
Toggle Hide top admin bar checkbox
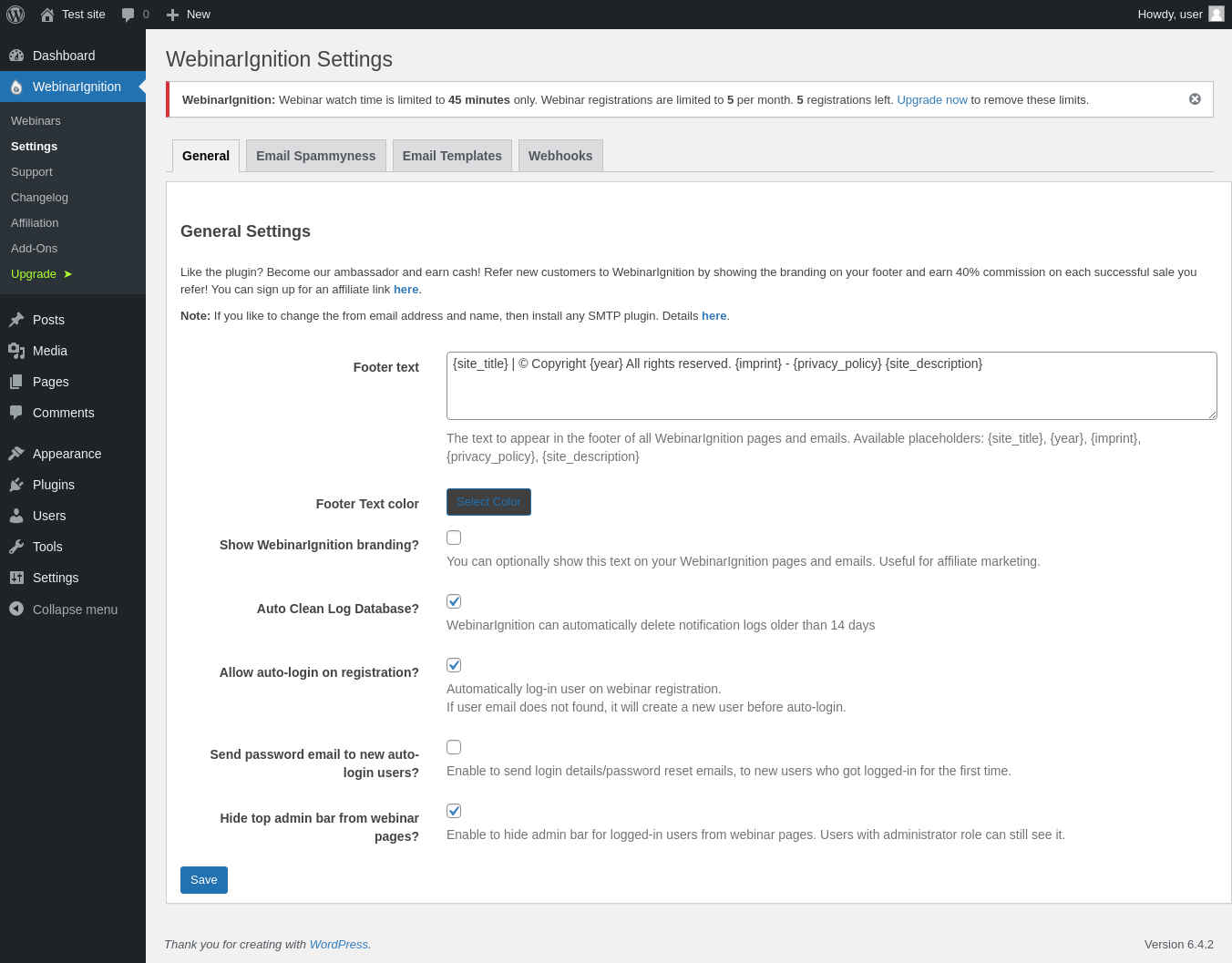[x=454, y=811]
